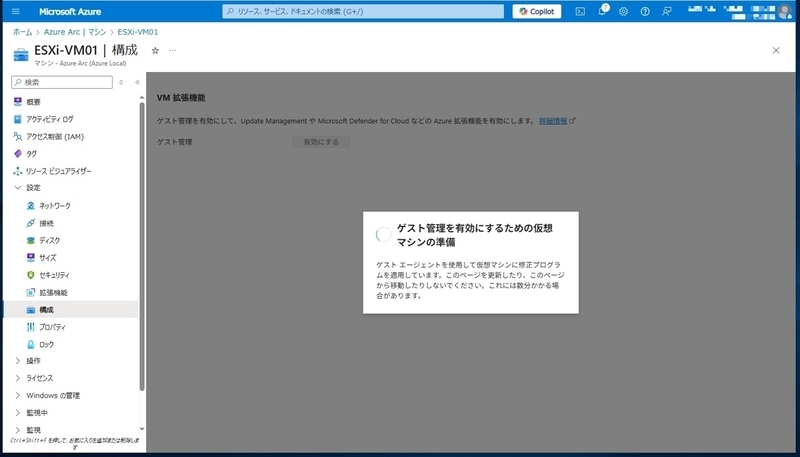Focus the resource search box in header
The image size is (800, 457).
(363, 11)
